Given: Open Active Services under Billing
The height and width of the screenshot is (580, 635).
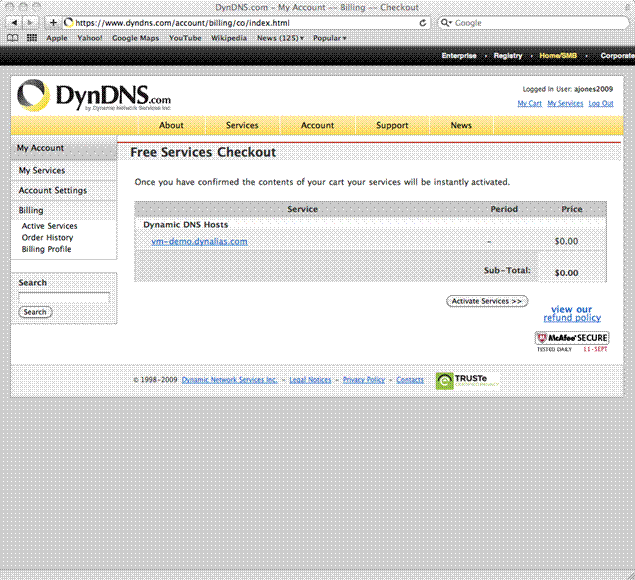Looking at the screenshot, I should pyautogui.click(x=49, y=226).
